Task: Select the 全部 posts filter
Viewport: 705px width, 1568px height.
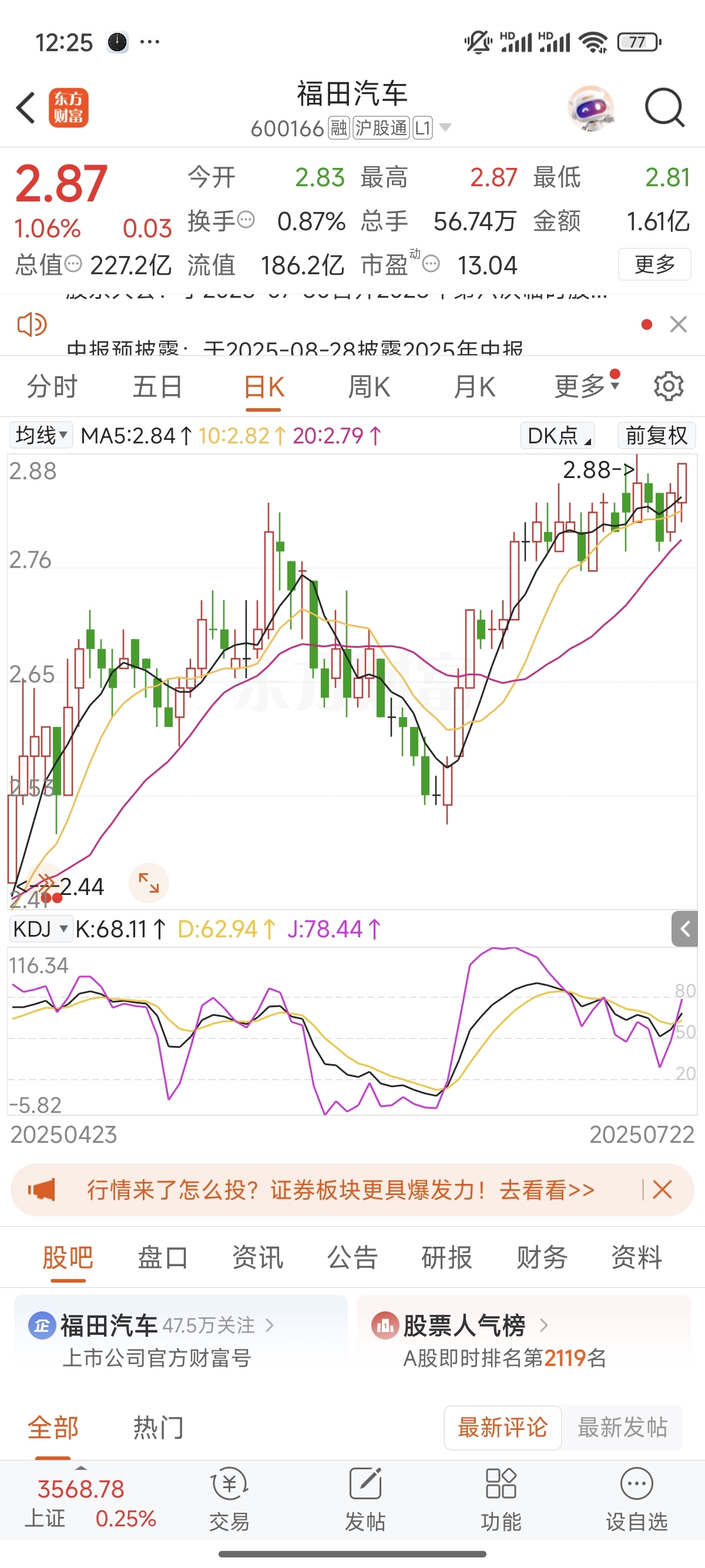Action: pos(53,1428)
